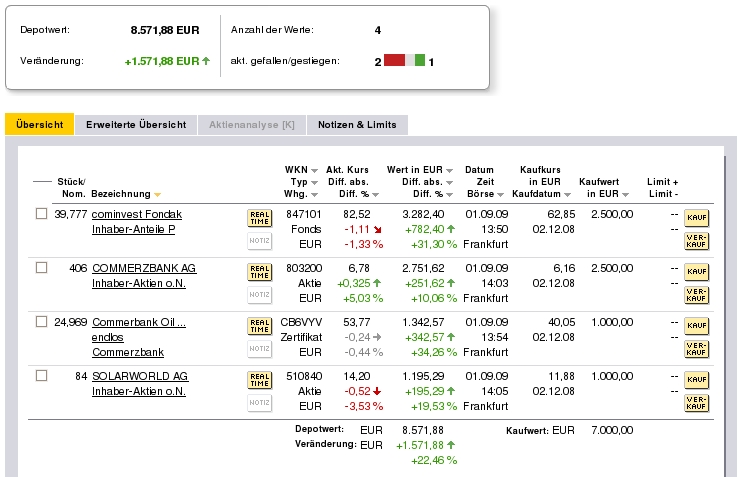Open COMMERZBANK AG link
Image resolution: width=743 pixels, height=477 pixels.
(144, 268)
